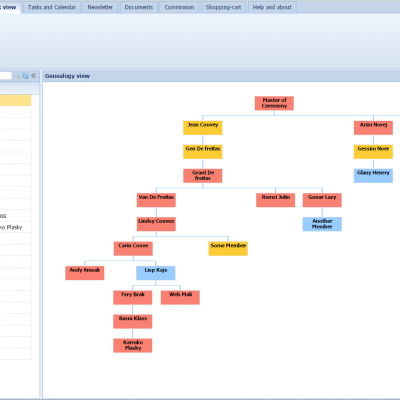
Task: Click the Azim Norej node
Action: coord(373,128)
